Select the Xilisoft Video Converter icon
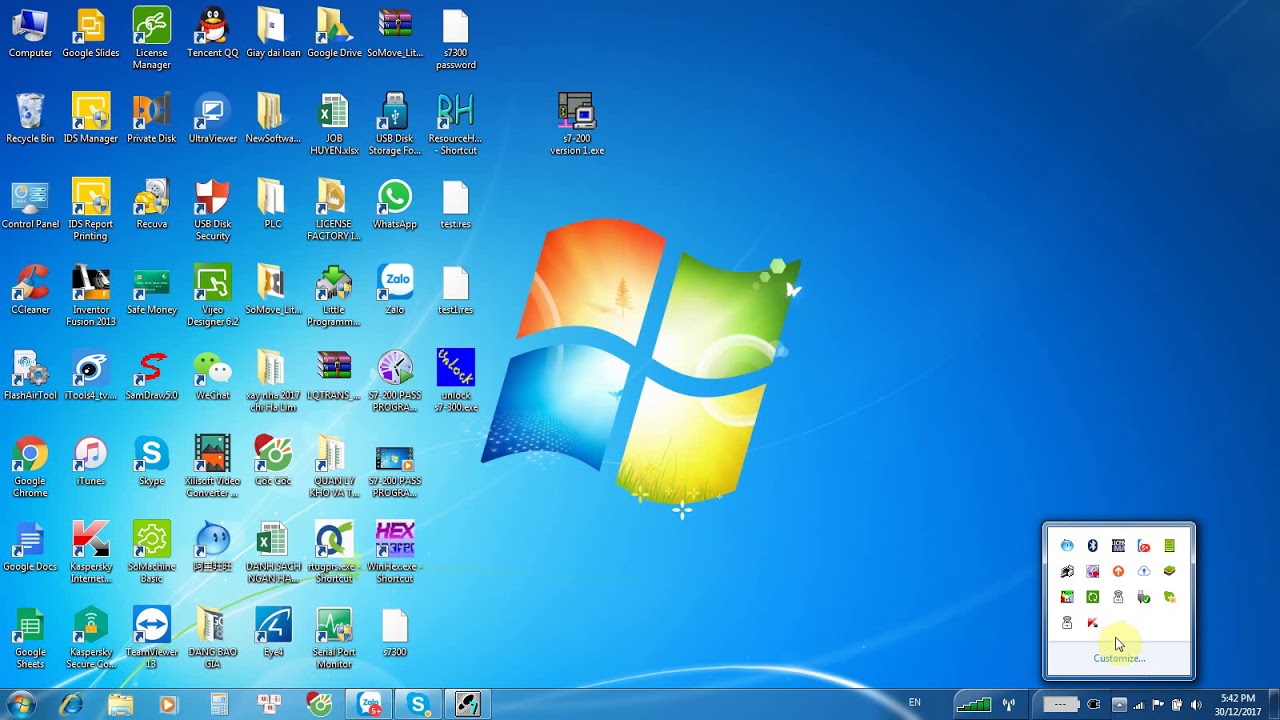Viewport: 1280px width, 720px height. coord(212,467)
